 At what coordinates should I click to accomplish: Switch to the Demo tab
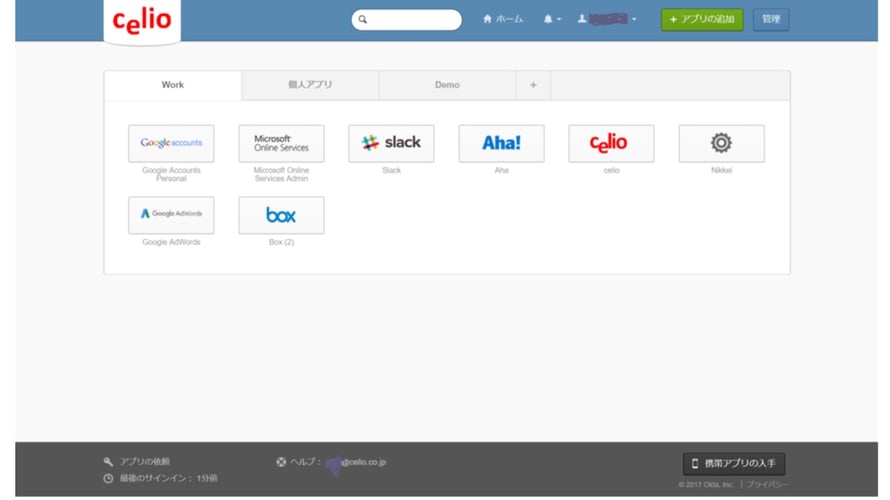tap(447, 85)
